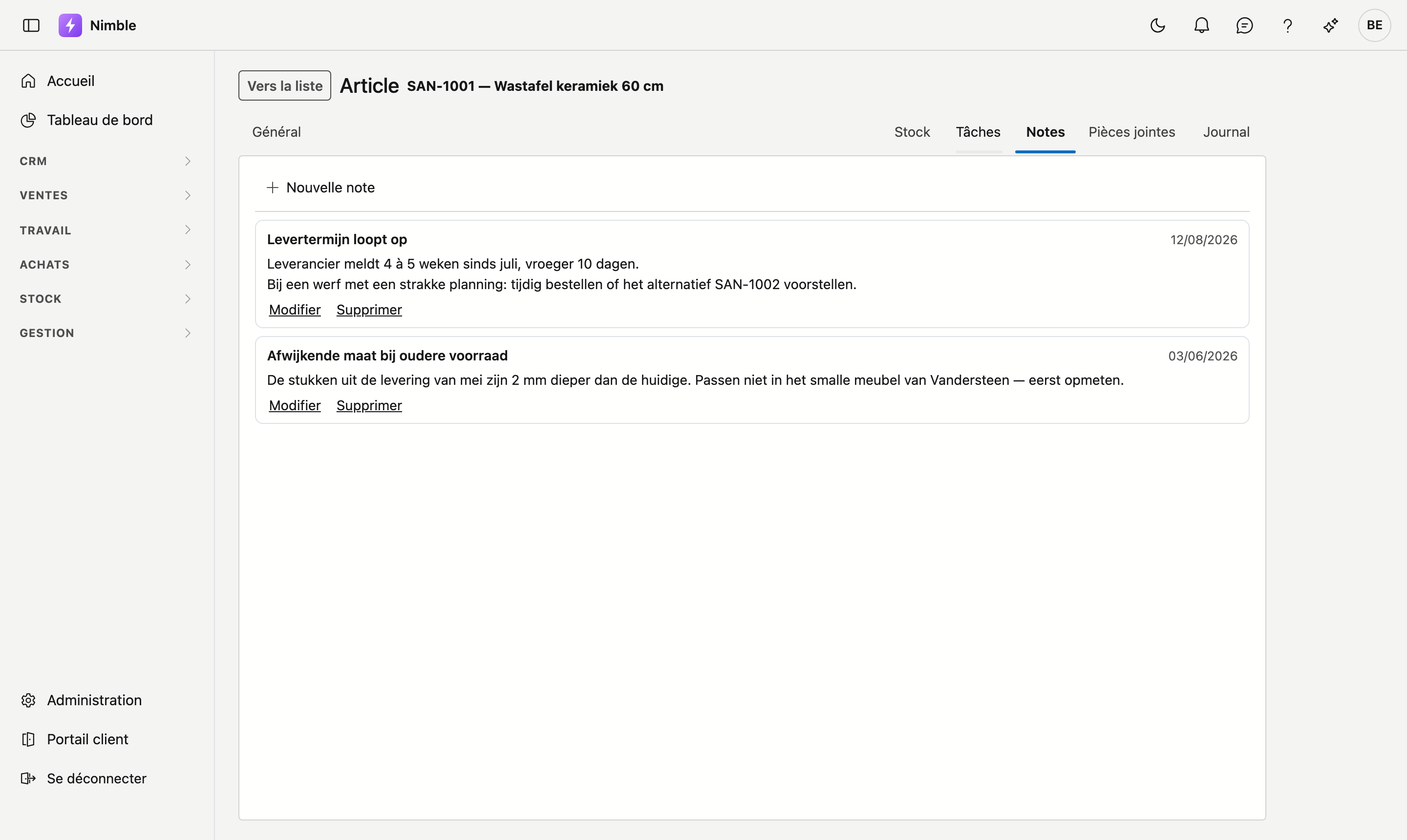Switch to the Général tab
This screenshot has width=1407, height=840.
[x=277, y=132]
